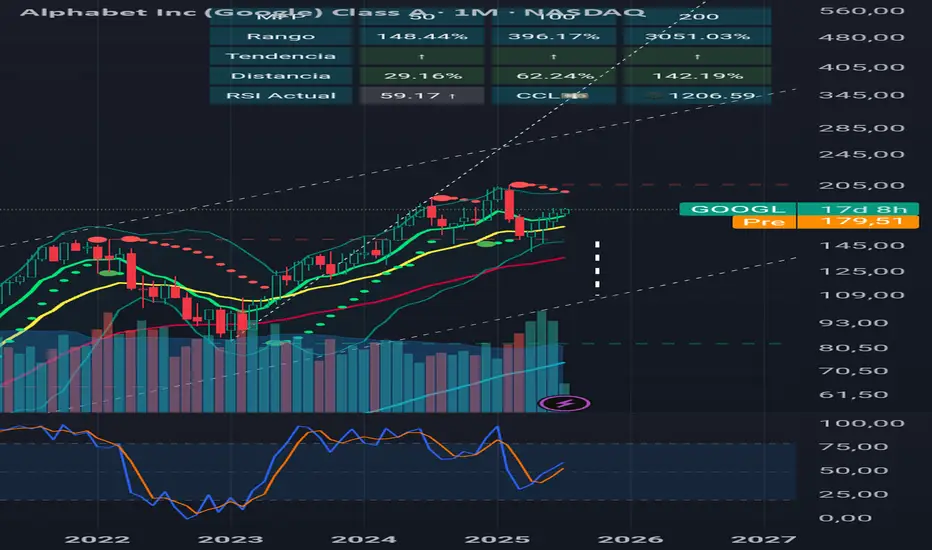Image resolution: width=932 pixels, height=550 pixels.
Task: Click the 345,00 price axis label
Action: pyautogui.click(x=862, y=95)
